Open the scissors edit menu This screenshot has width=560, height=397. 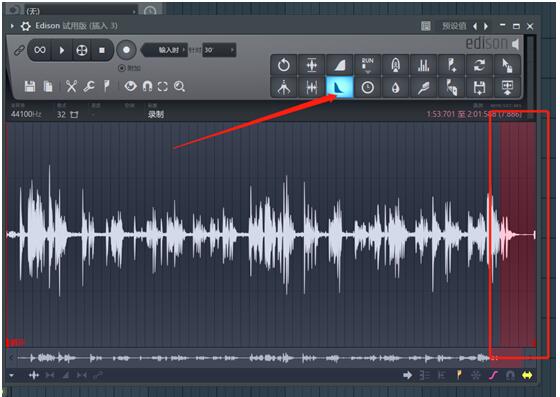tap(71, 86)
